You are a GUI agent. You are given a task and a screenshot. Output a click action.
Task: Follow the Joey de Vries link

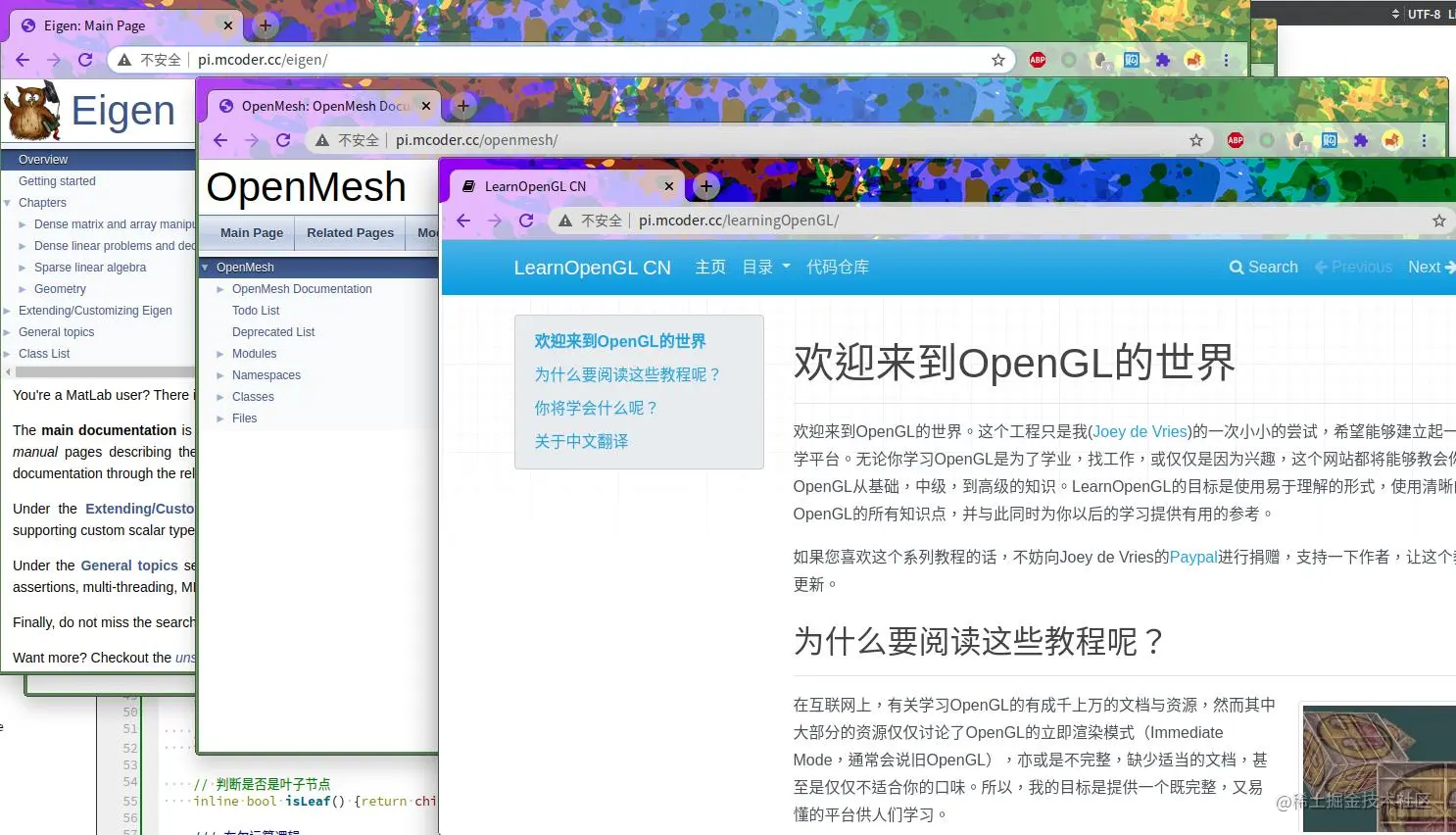(1140, 431)
